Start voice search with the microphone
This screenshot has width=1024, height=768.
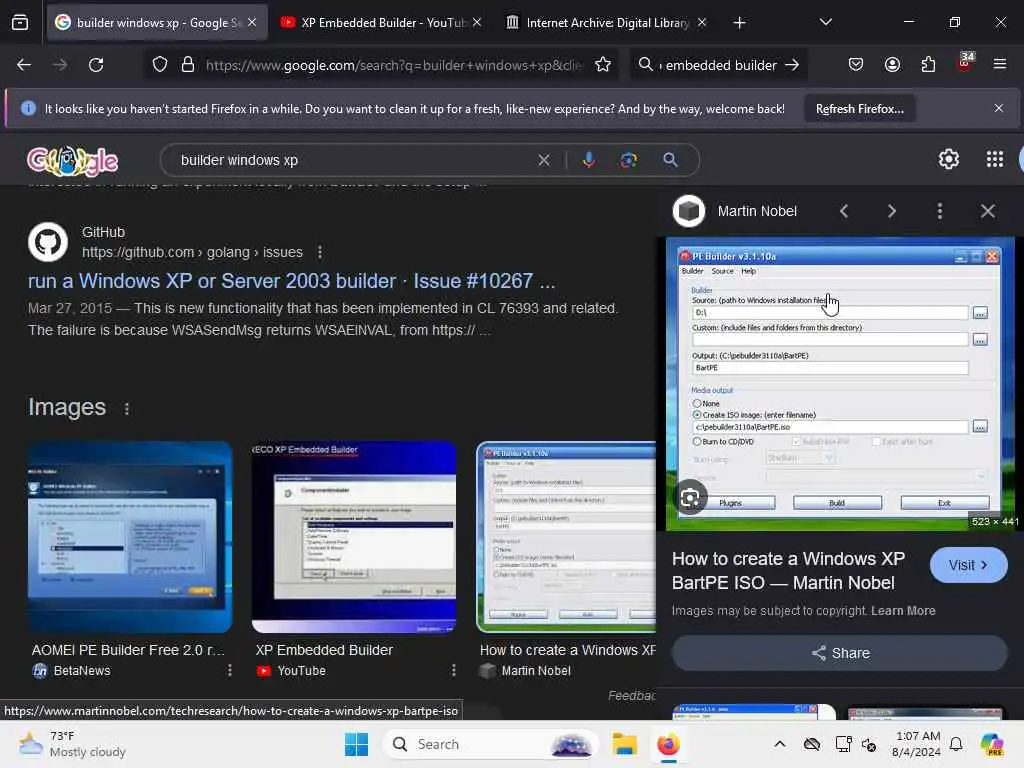click(x=588, y=160)
